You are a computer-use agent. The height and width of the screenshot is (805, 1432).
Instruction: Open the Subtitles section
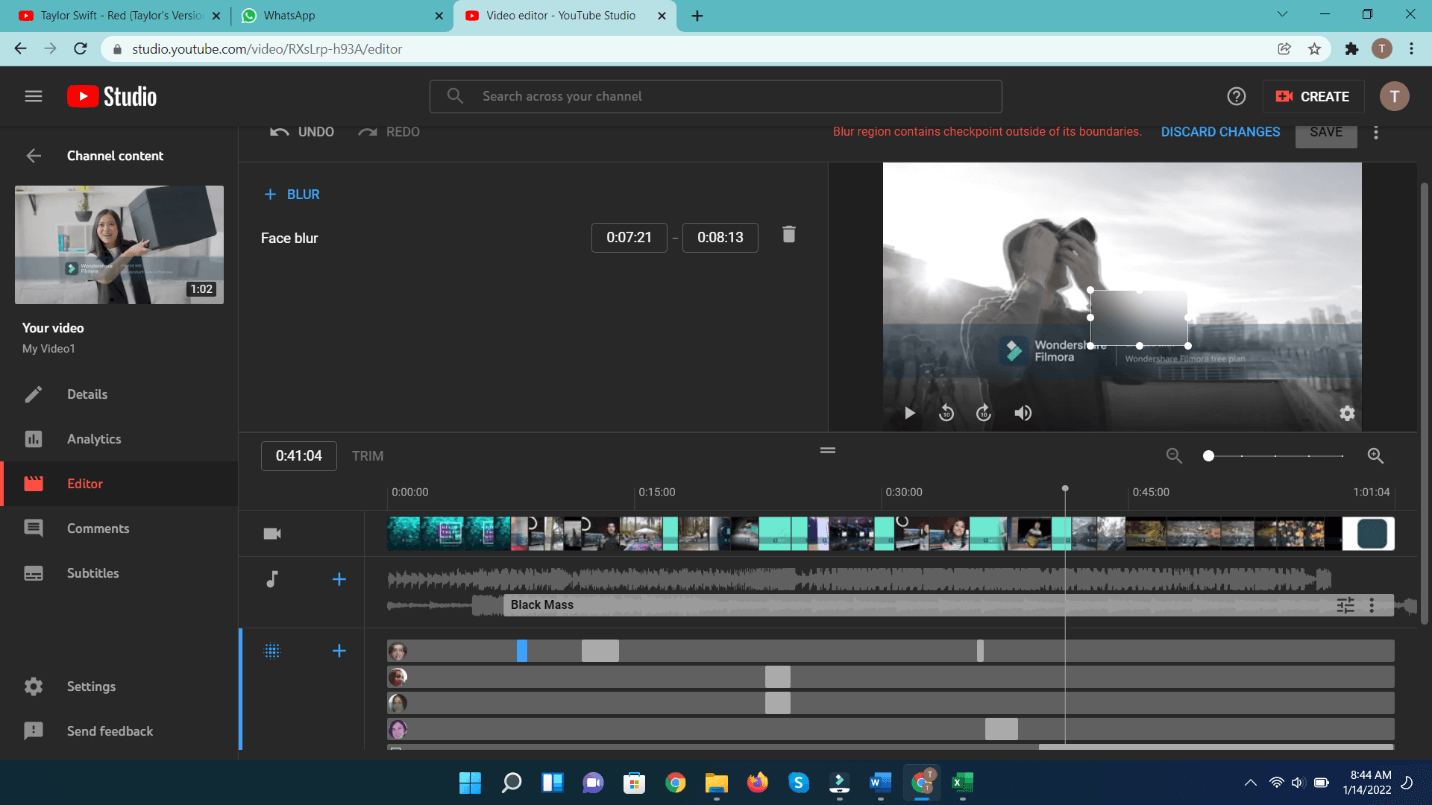tap(119, 573)
